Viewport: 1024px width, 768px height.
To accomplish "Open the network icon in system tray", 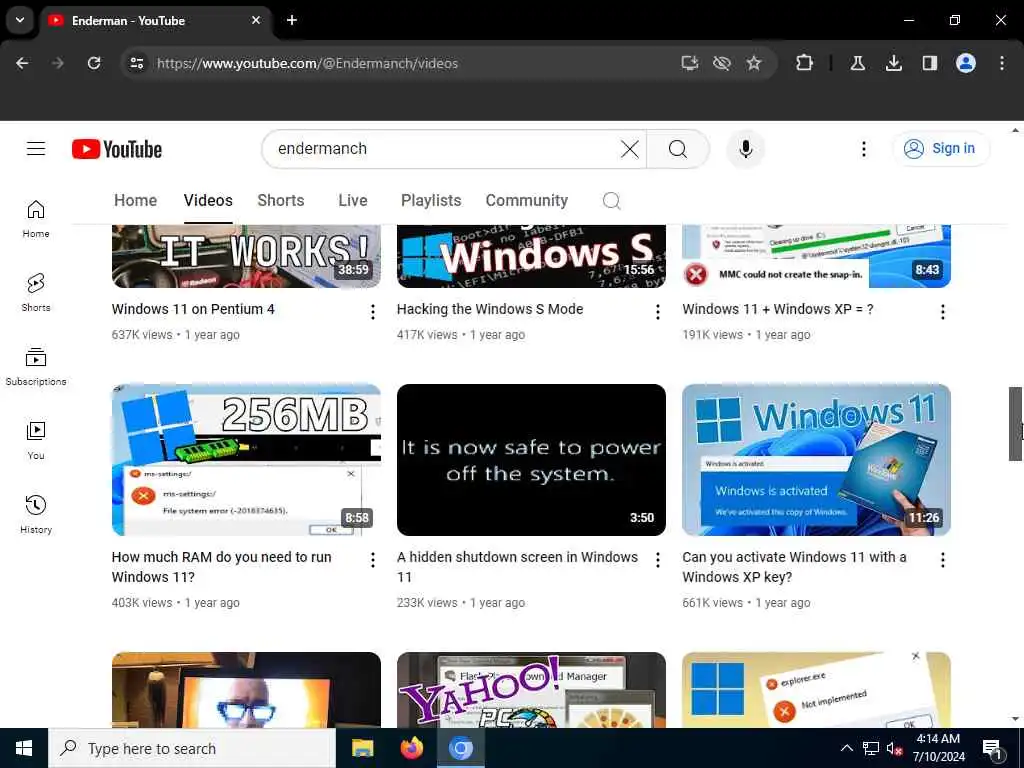I will (871, 748).
